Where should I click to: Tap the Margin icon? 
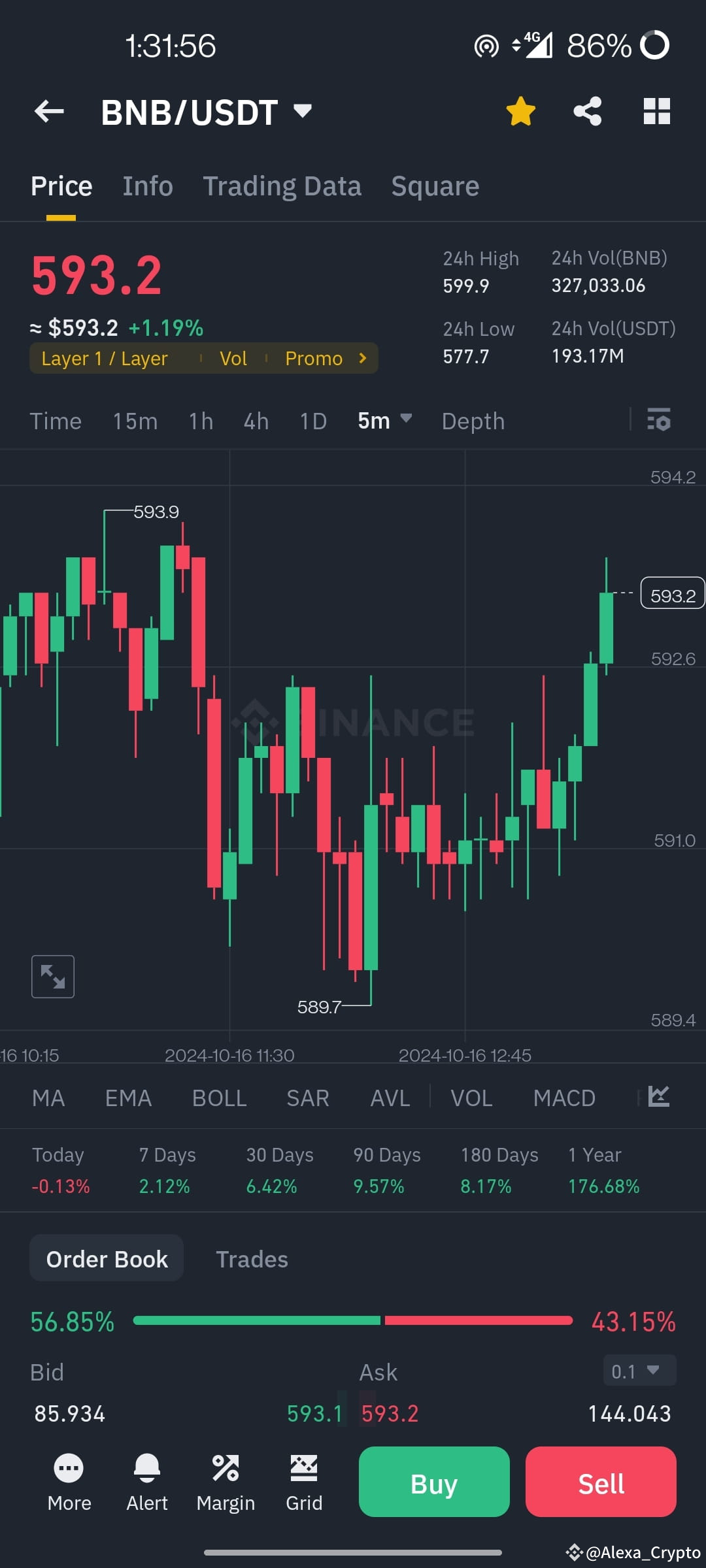[x=226, y=1483]
